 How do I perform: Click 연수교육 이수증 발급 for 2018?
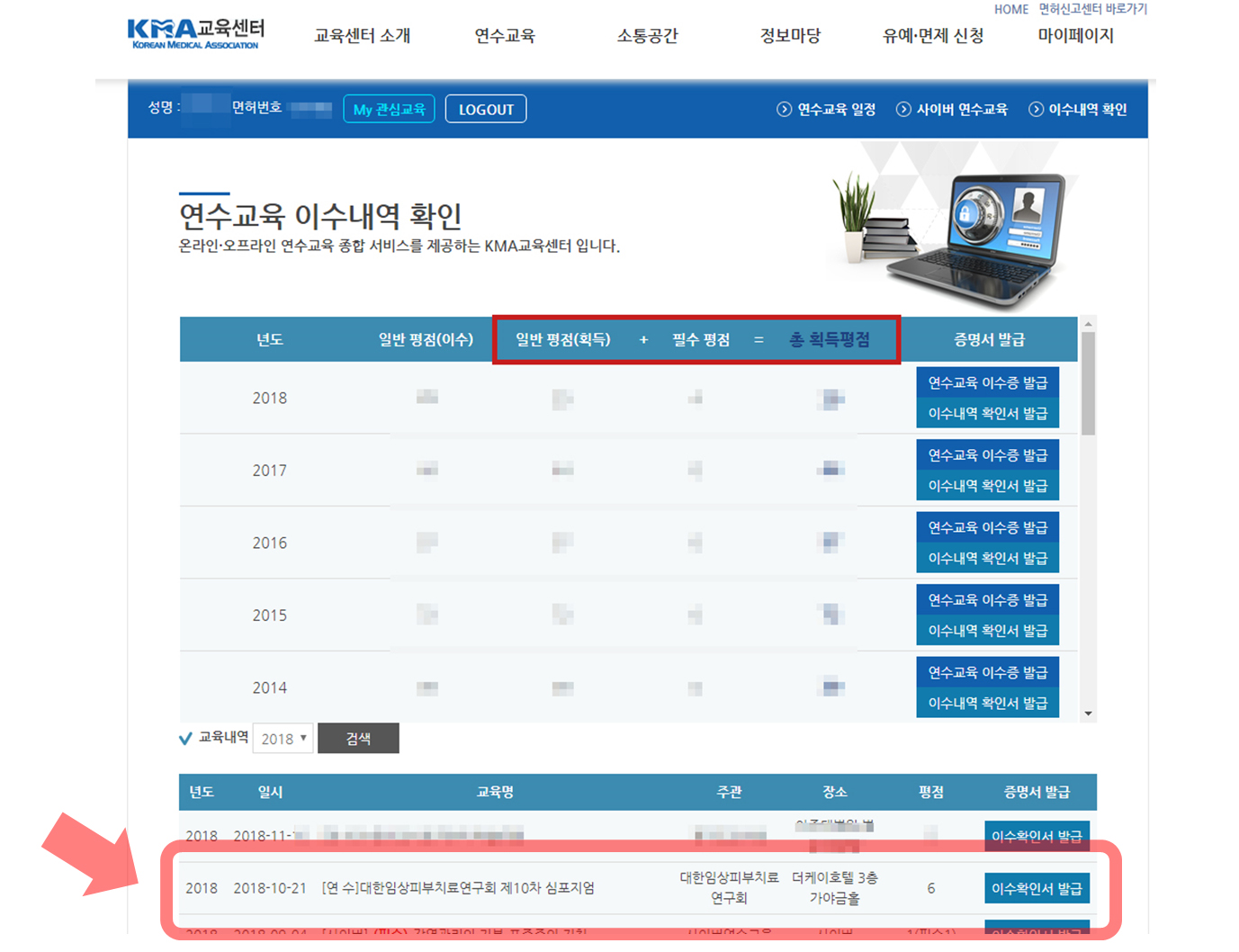tap(987, 383)
